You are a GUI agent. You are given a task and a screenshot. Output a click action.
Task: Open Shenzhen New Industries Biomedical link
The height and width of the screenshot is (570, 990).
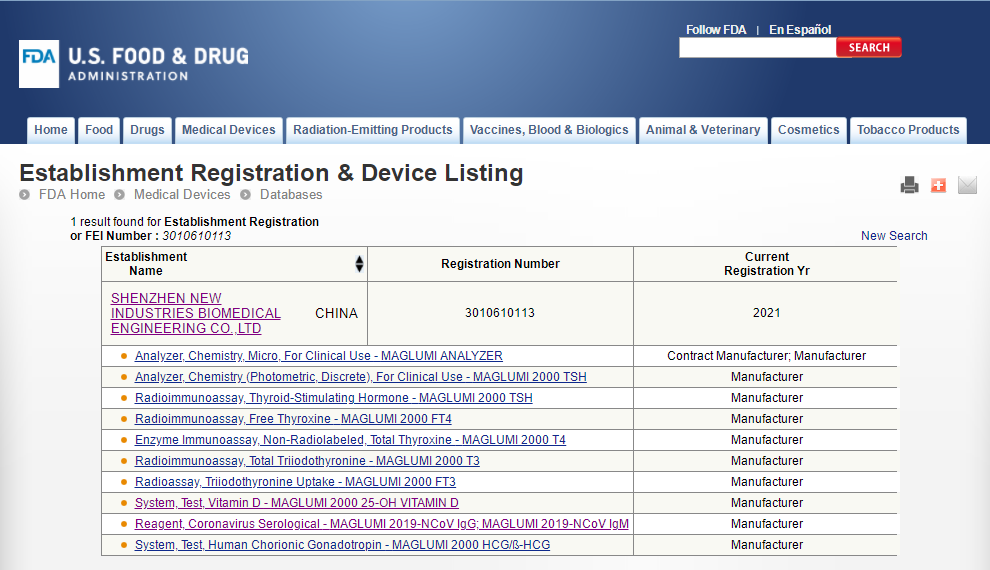tap(195, 313)
